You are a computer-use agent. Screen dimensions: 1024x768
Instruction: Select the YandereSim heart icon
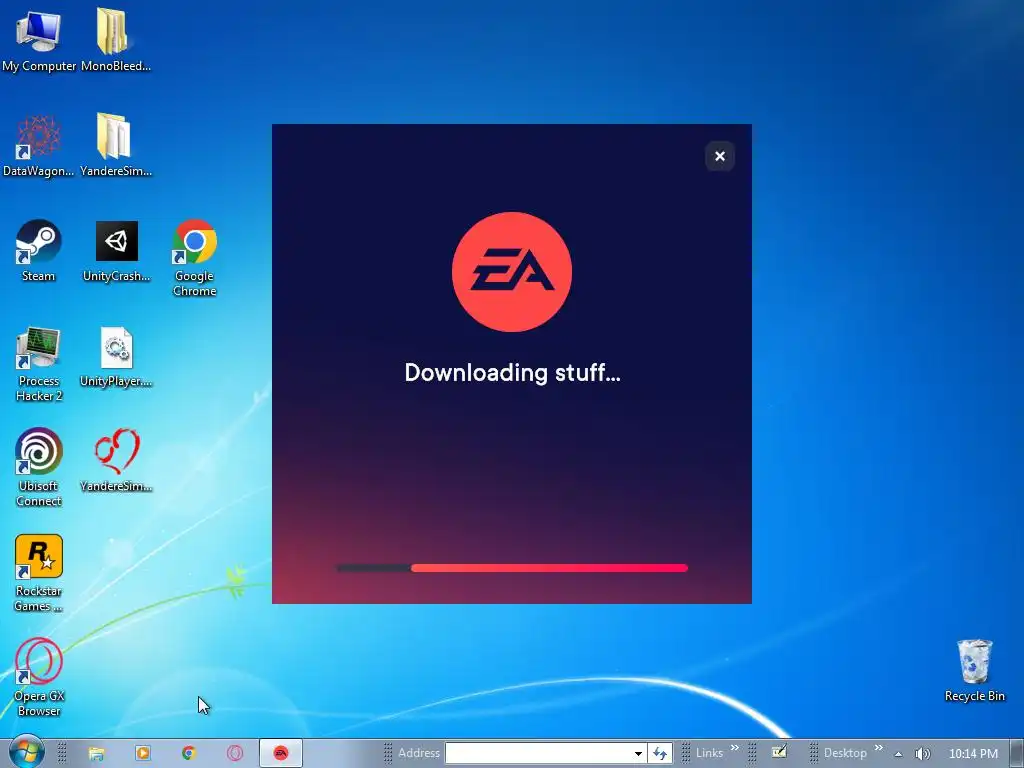pyautogui.click(x=116, y=460)
